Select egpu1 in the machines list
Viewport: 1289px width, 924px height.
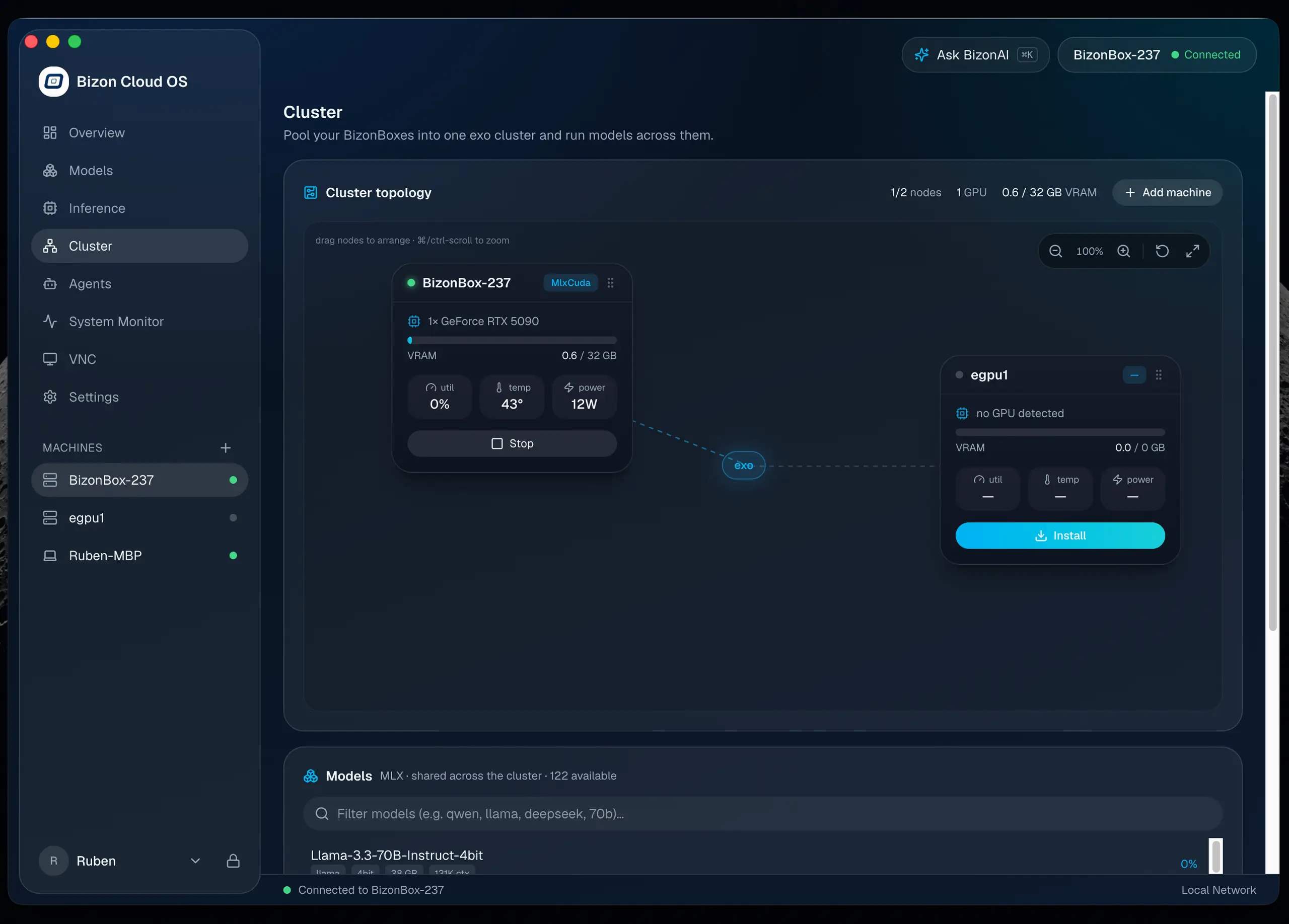[x=139, y=518]
